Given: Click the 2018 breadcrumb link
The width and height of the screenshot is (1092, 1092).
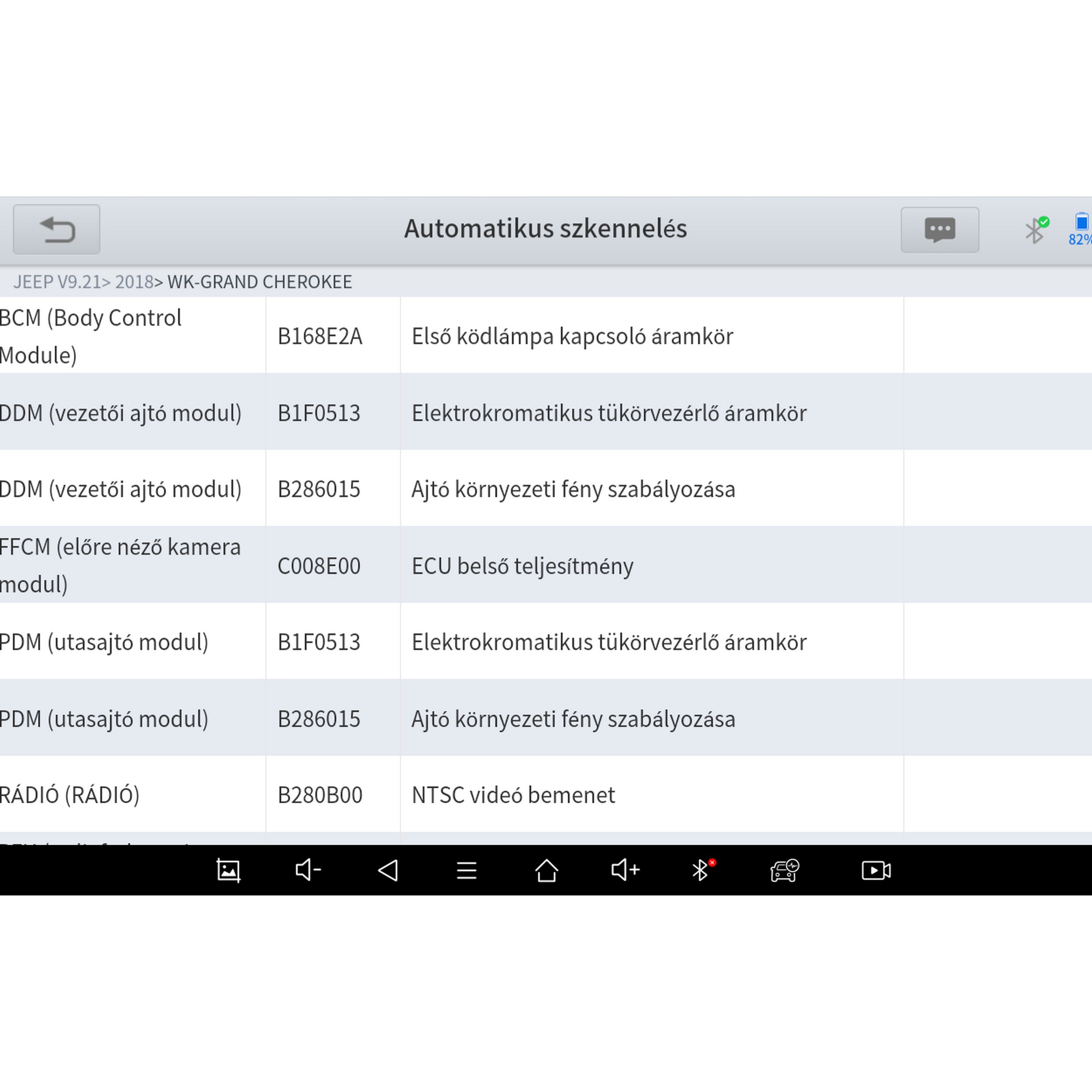Looking at the screenshot, I should pyautogui.click(x=134, y=281).
